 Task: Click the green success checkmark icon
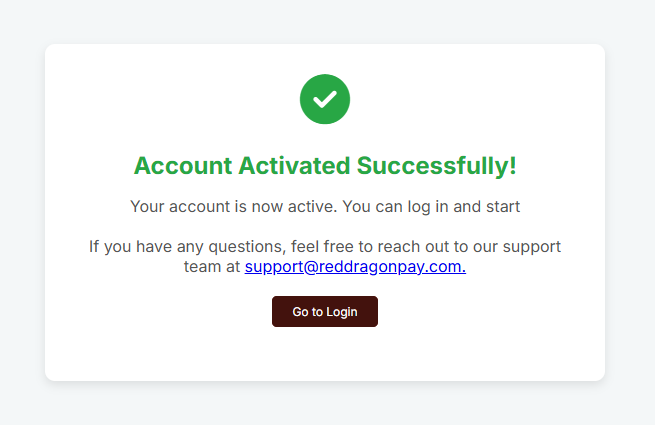[x=325, y=99]
